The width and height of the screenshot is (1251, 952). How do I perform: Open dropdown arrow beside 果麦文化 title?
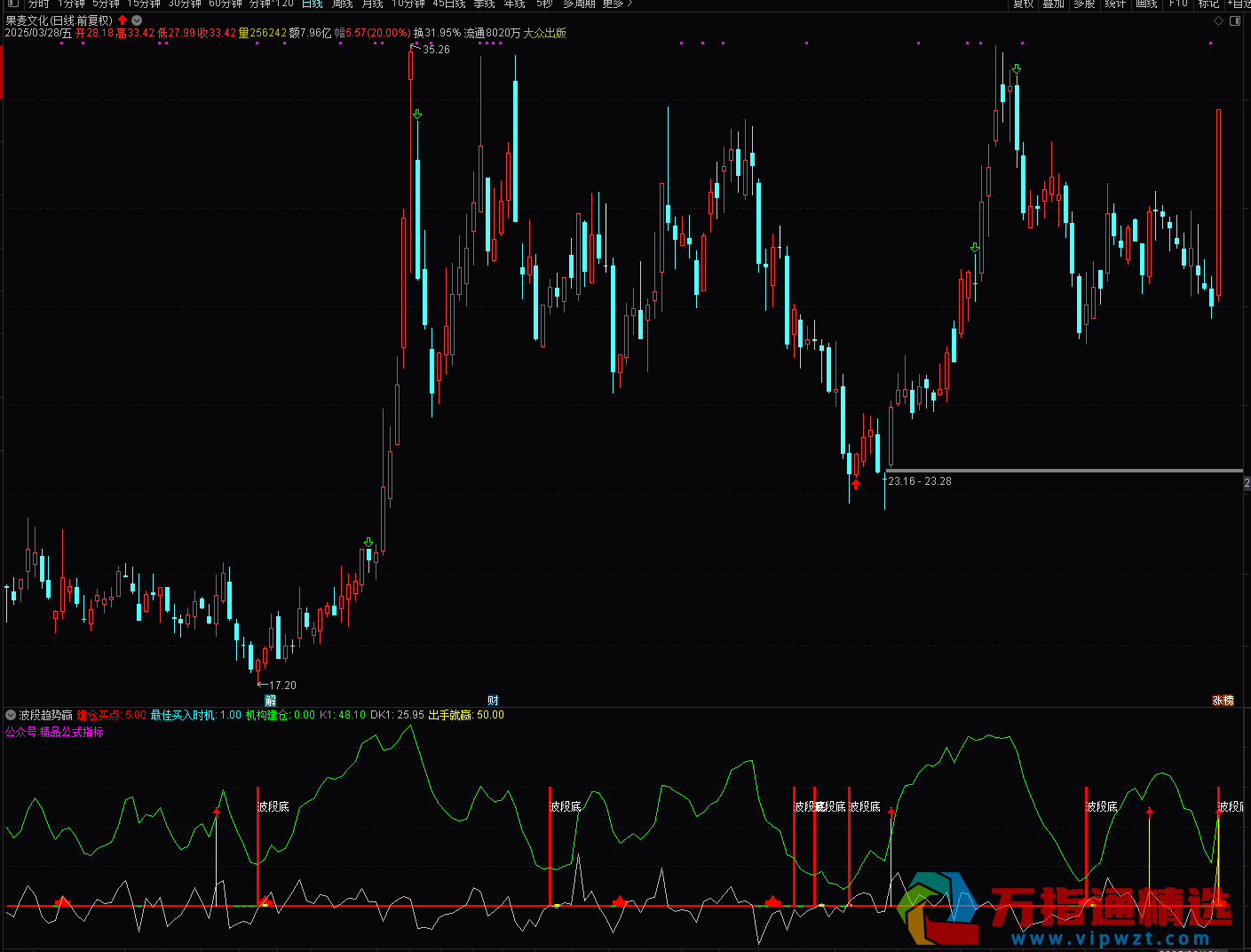tap(137, 20)
